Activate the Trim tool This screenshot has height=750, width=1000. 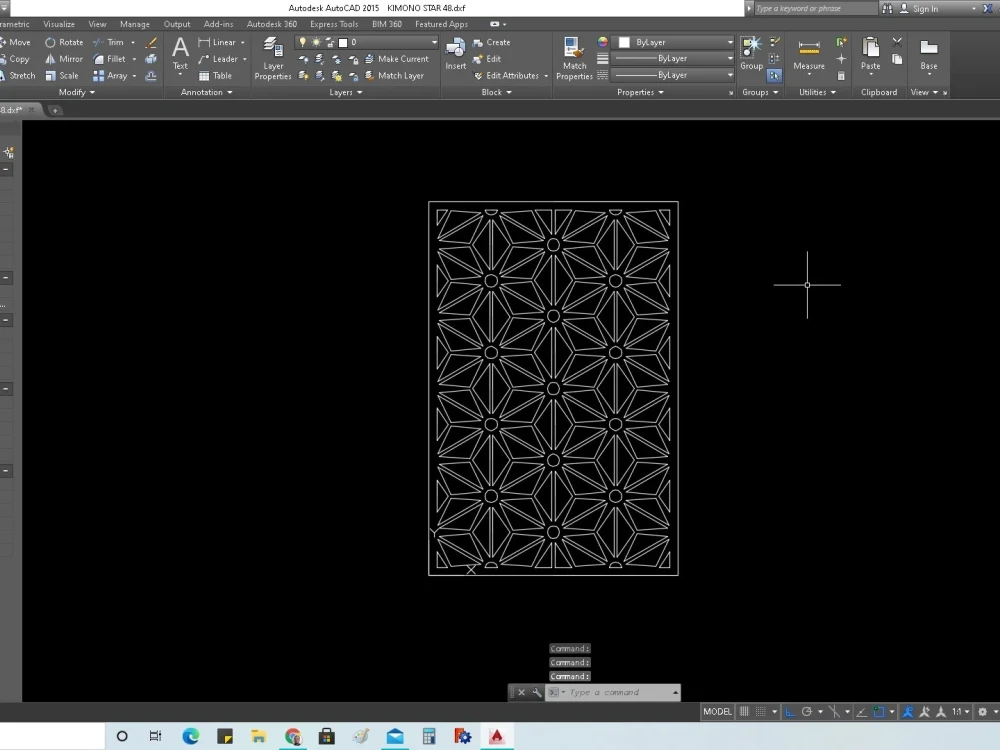click(108, 42)
